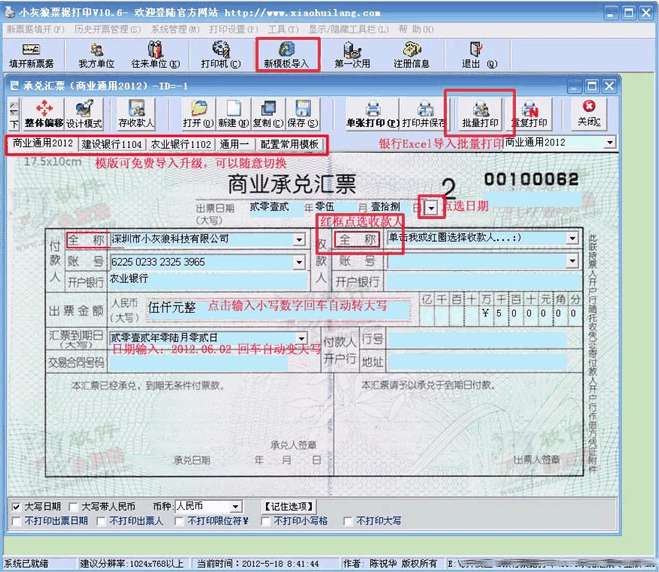Enable the 大写带人民币 checkbox
This screenshot has height=572, width=659.
coord(73,507)
